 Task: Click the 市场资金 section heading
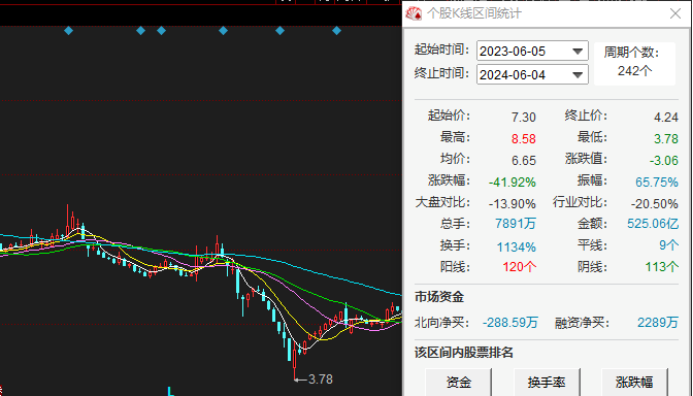439,297
